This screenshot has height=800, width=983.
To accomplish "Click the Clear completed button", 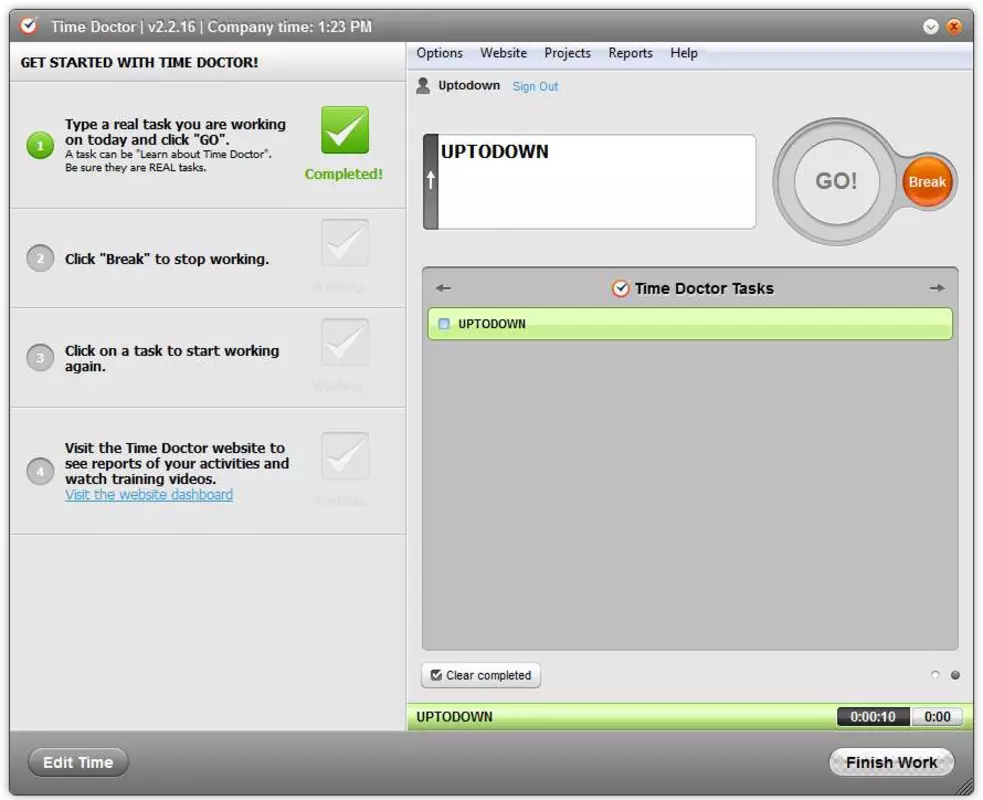I will coord(481,675).
